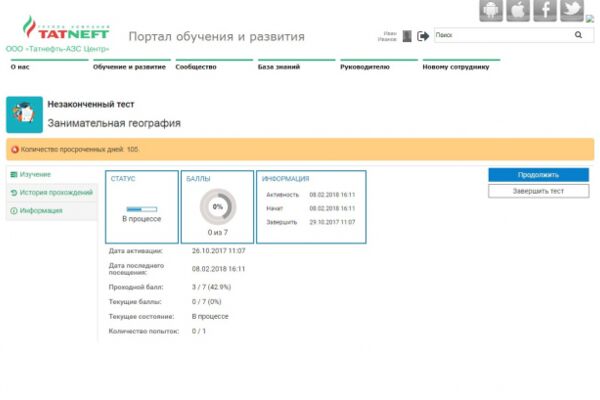
Task: Open the test thumbnail icon
Action: pos(24,115)
